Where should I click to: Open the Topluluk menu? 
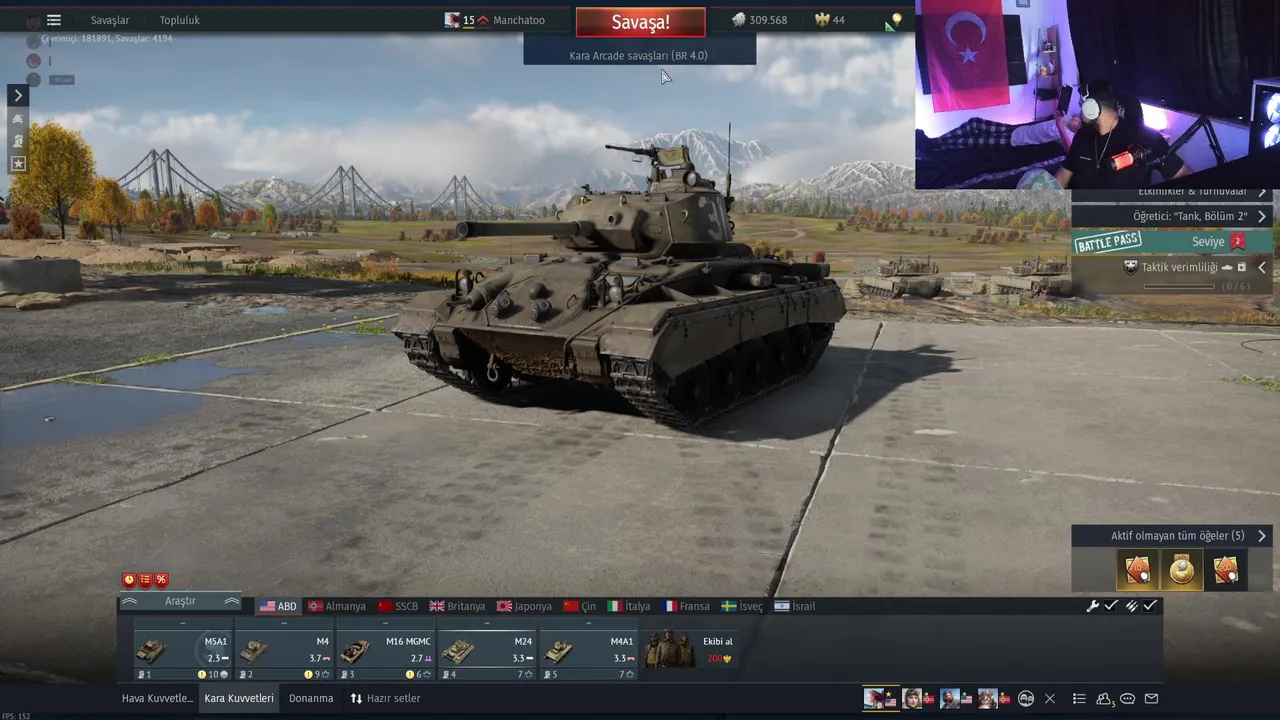180,20
